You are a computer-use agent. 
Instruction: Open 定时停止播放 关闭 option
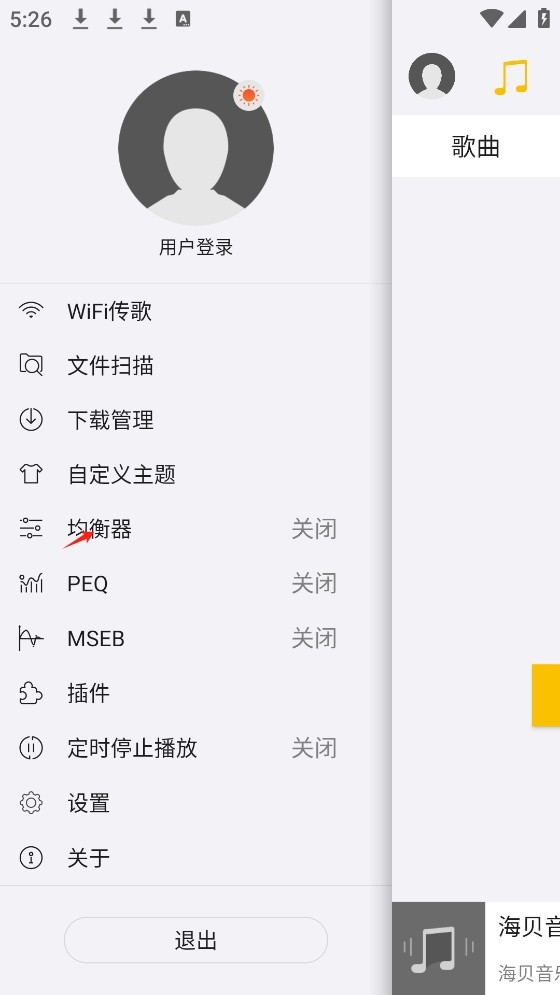coord(314,748)
